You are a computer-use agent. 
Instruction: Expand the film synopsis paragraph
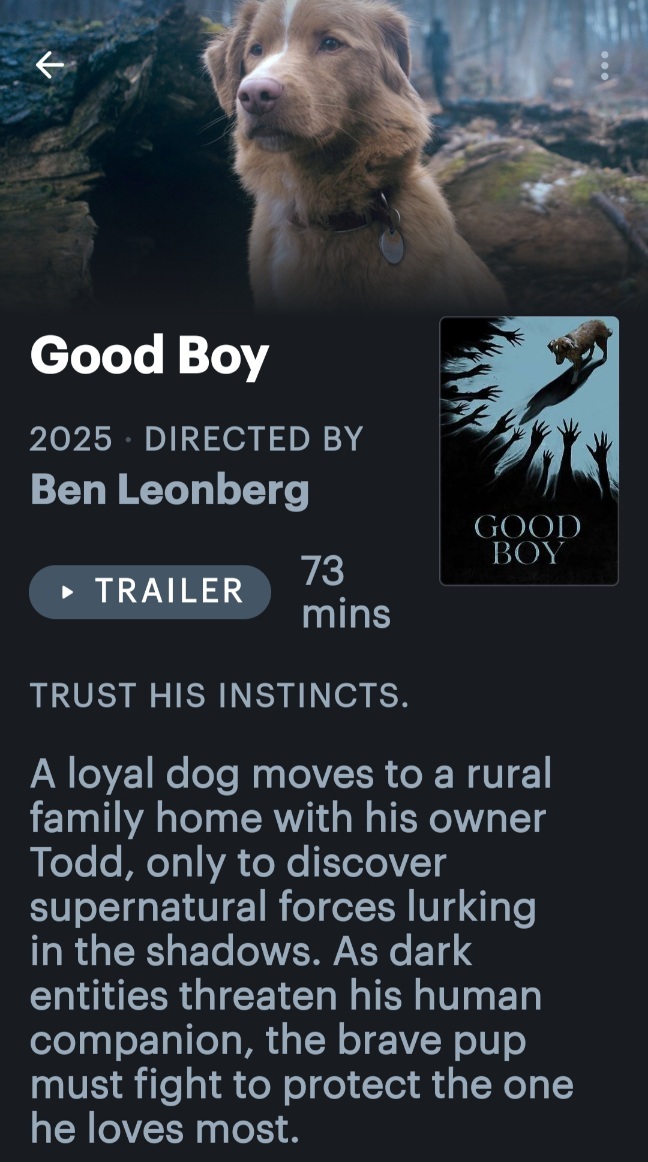302,950
